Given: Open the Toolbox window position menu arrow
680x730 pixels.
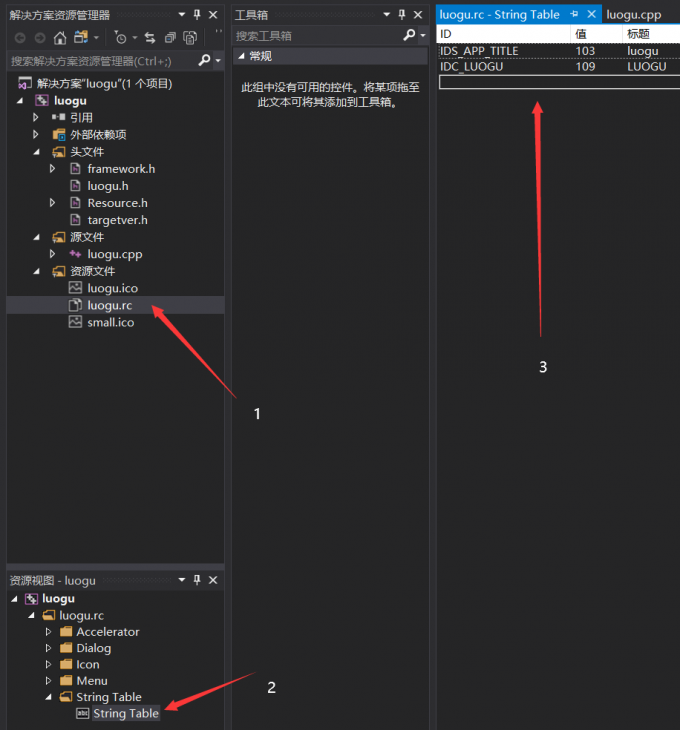Looking at the screenshot, I should (x=386, y=14).
